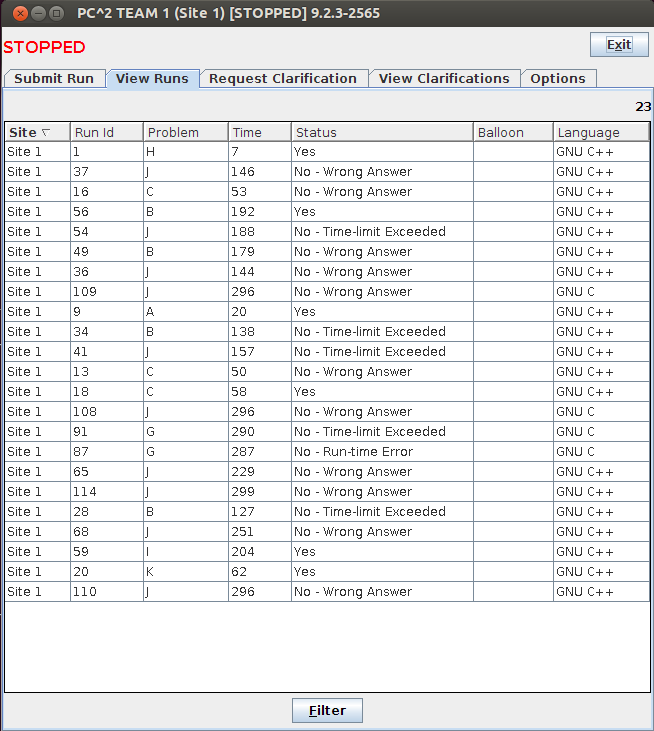Click the Exit button
654x731 pixels.
coord(619,45)
